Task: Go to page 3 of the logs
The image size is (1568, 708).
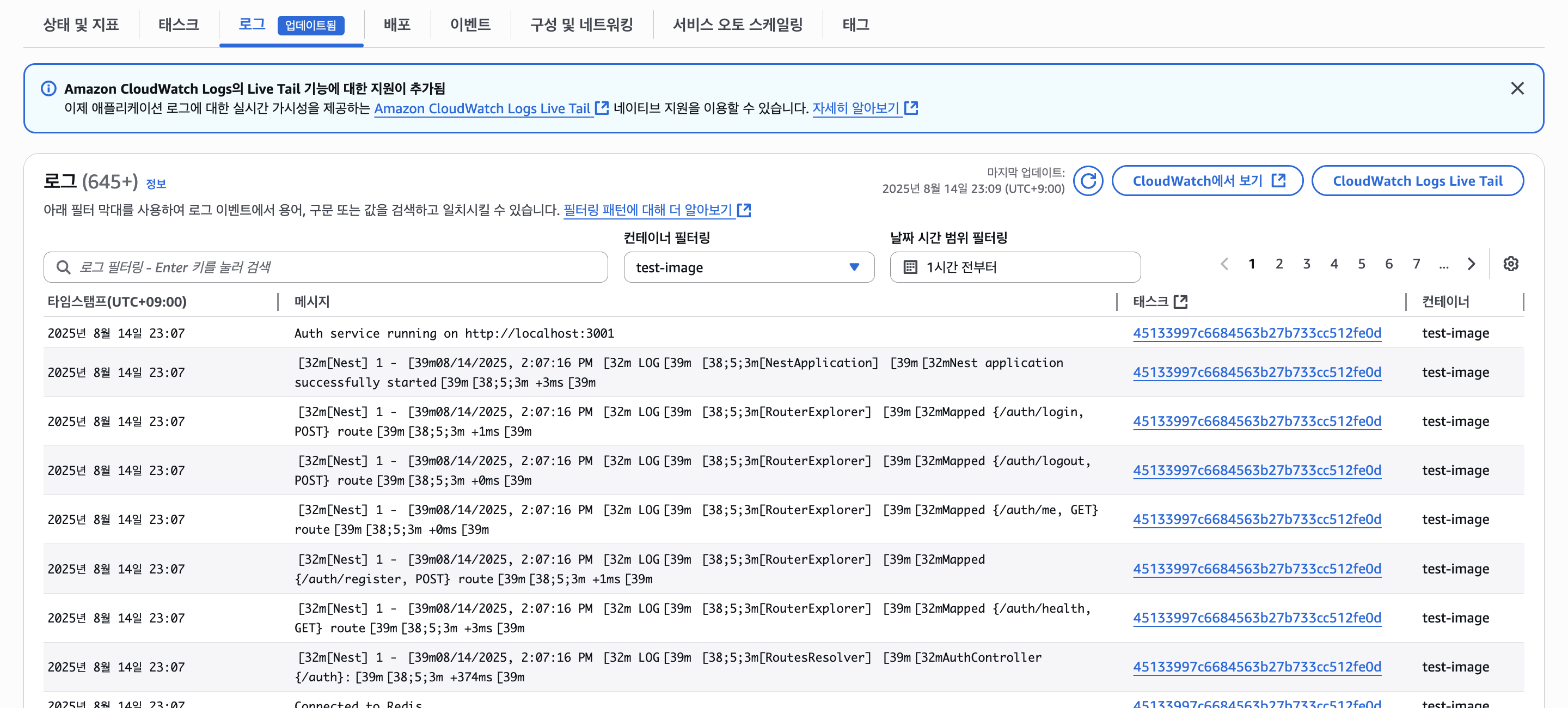Action: [x=1306, y=264]
